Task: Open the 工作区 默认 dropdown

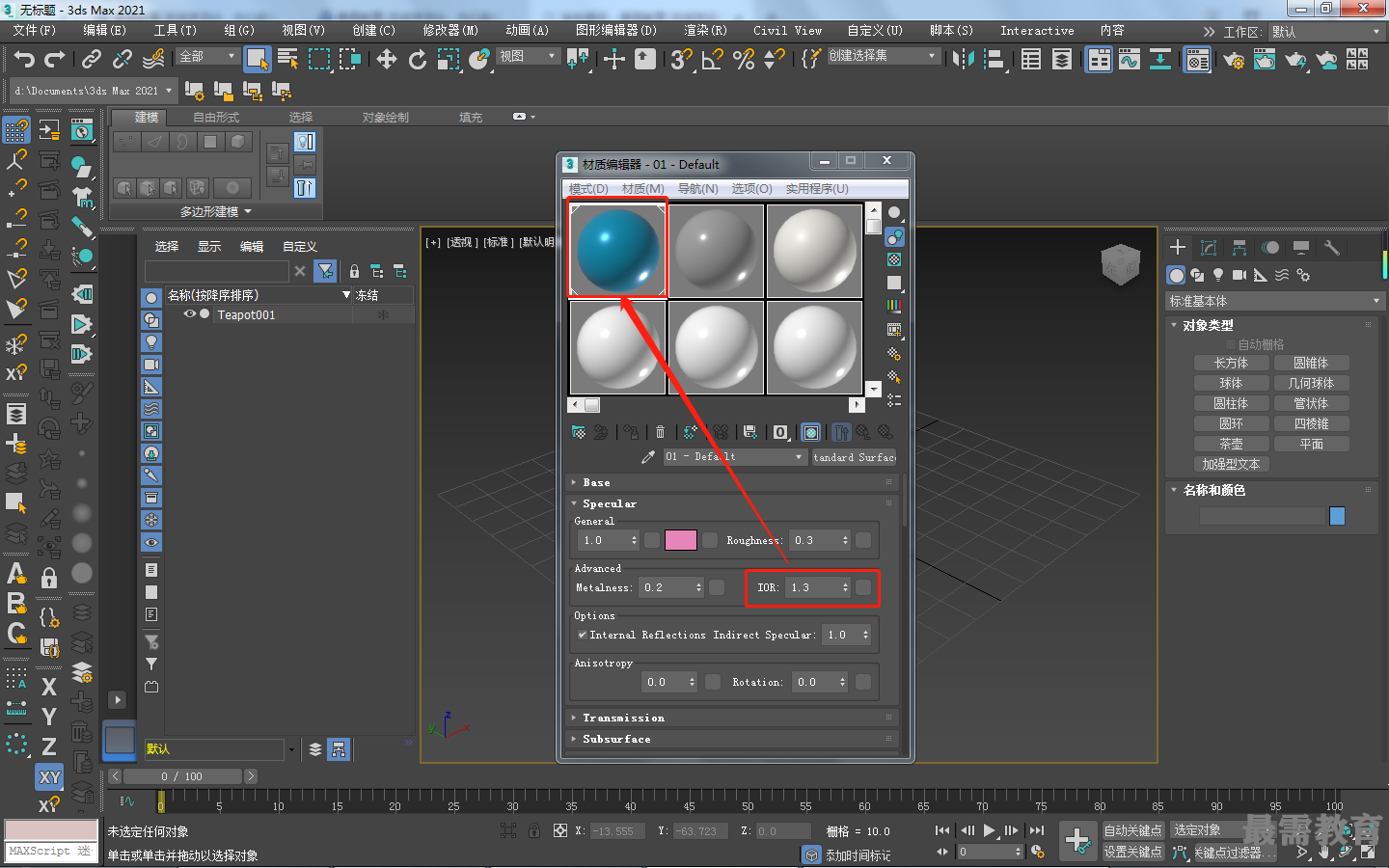Action: pos(1326,32)
